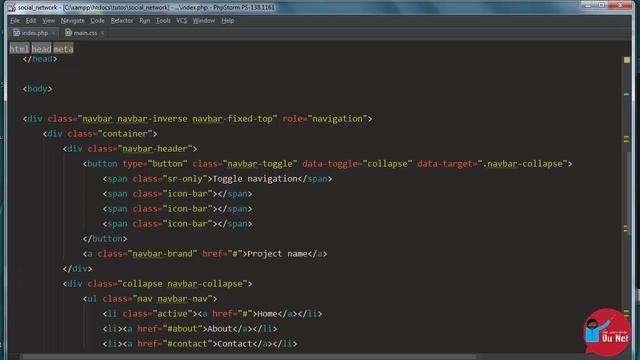Click the inspection status indicator atop the gutter
640x360 pixels.
point(627,60)
